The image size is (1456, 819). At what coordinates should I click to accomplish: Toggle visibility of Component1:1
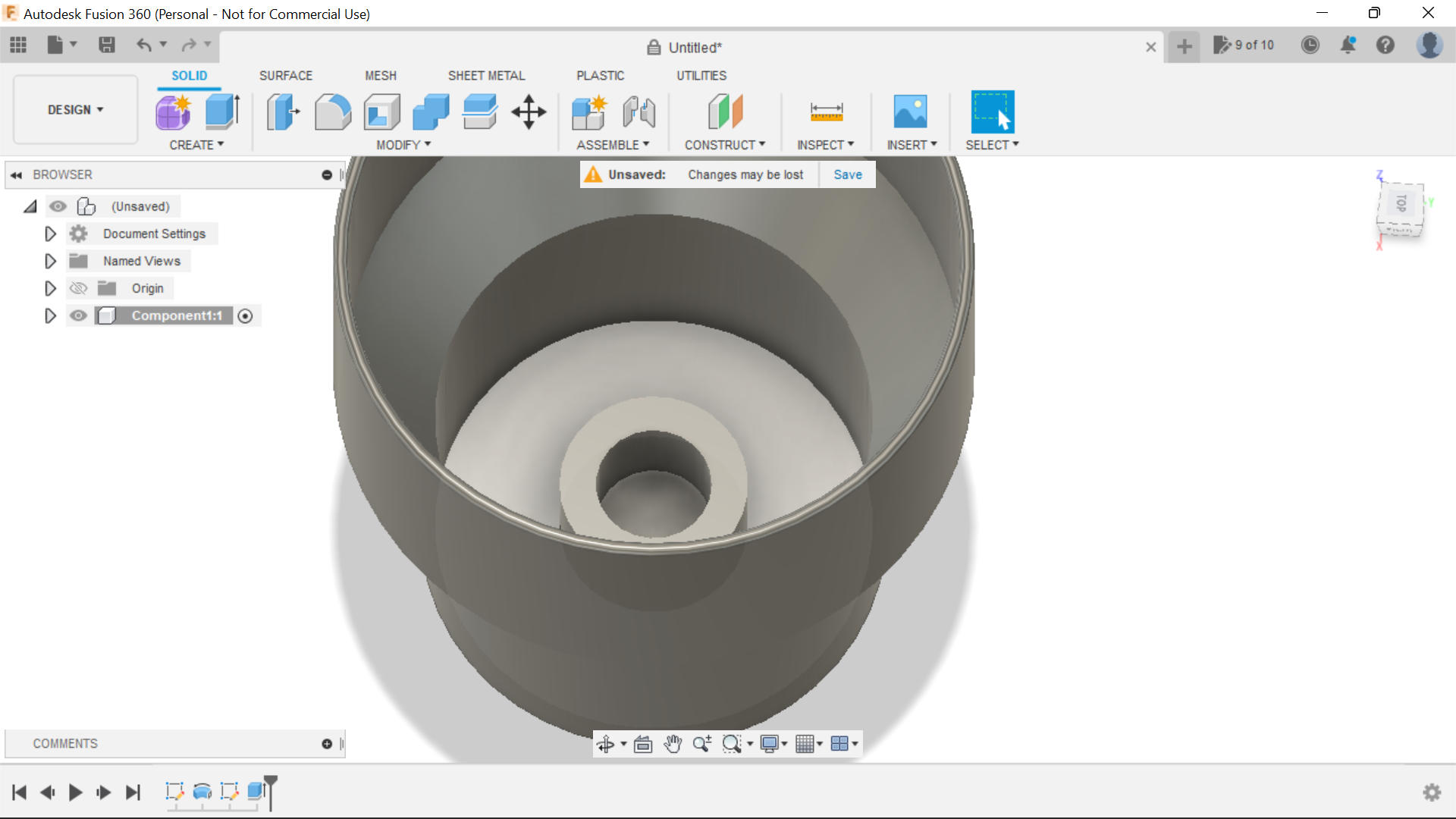(78, 315)
